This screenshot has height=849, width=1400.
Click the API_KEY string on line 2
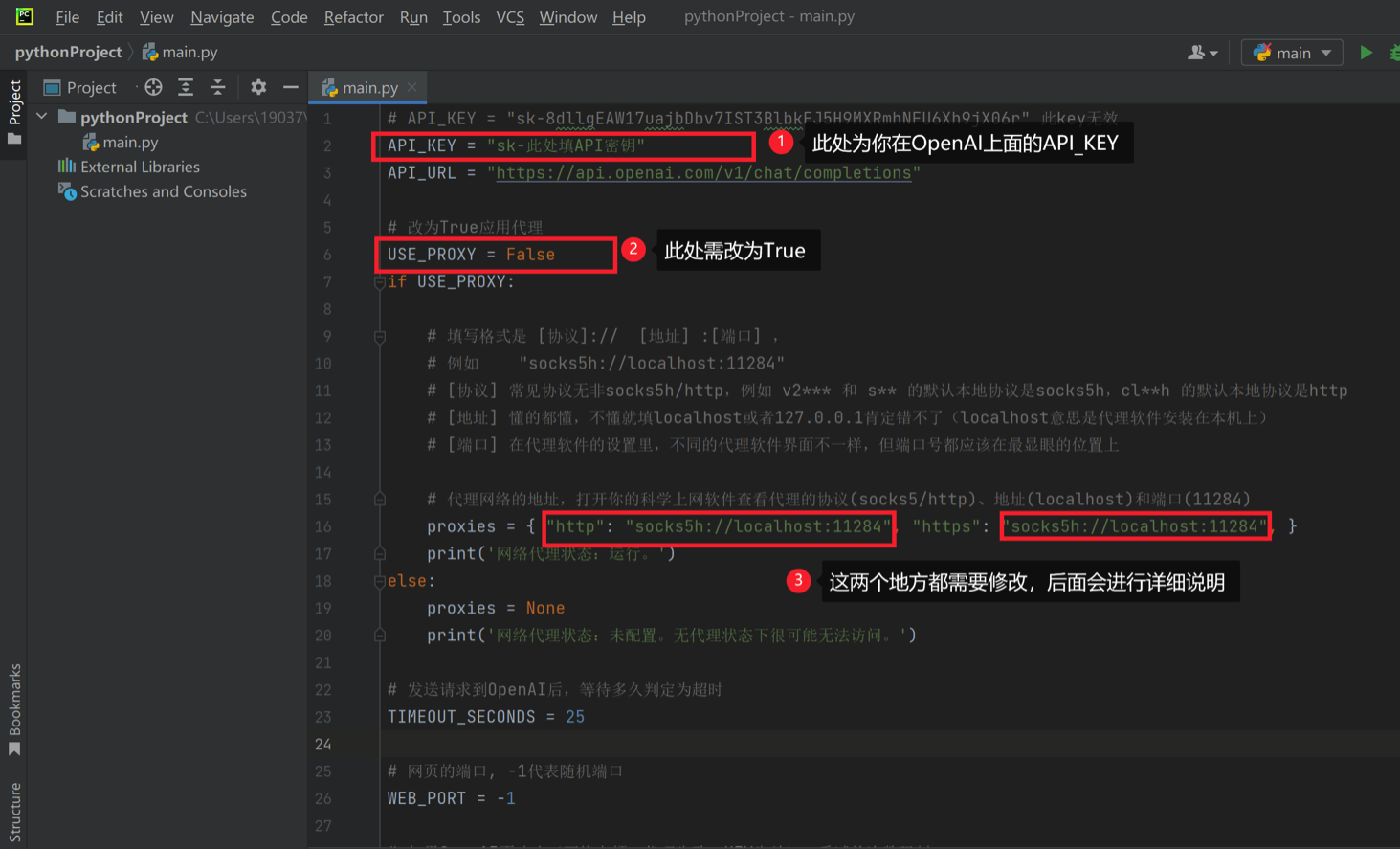pos(566,145)
